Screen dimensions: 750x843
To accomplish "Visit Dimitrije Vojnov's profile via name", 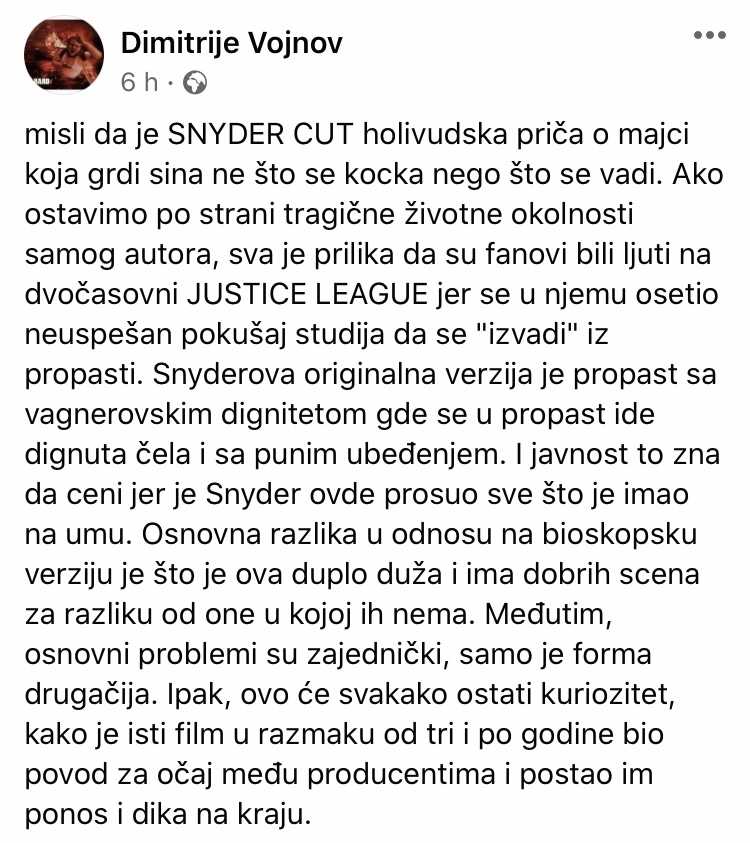I will (x=232, y=43).
